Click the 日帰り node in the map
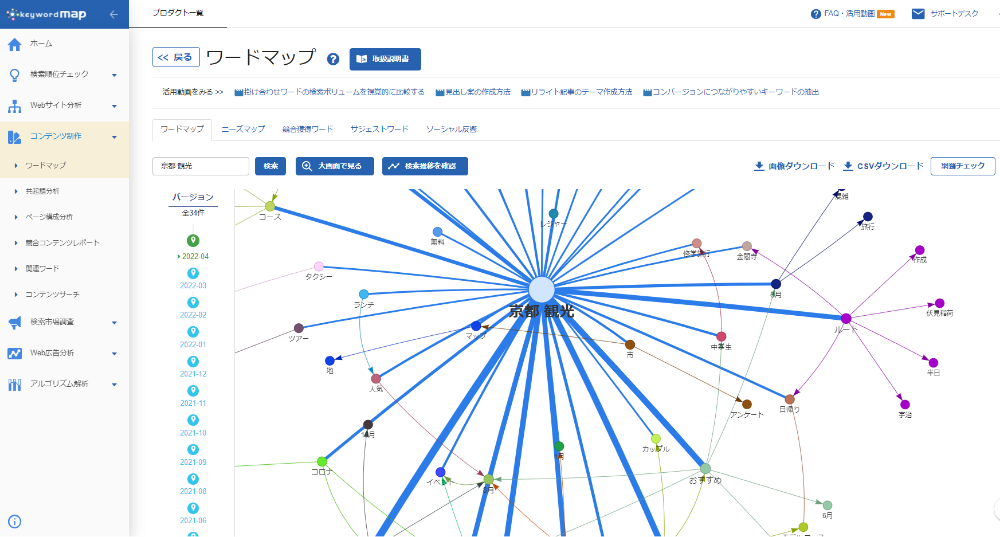 [x=790, y=399]
